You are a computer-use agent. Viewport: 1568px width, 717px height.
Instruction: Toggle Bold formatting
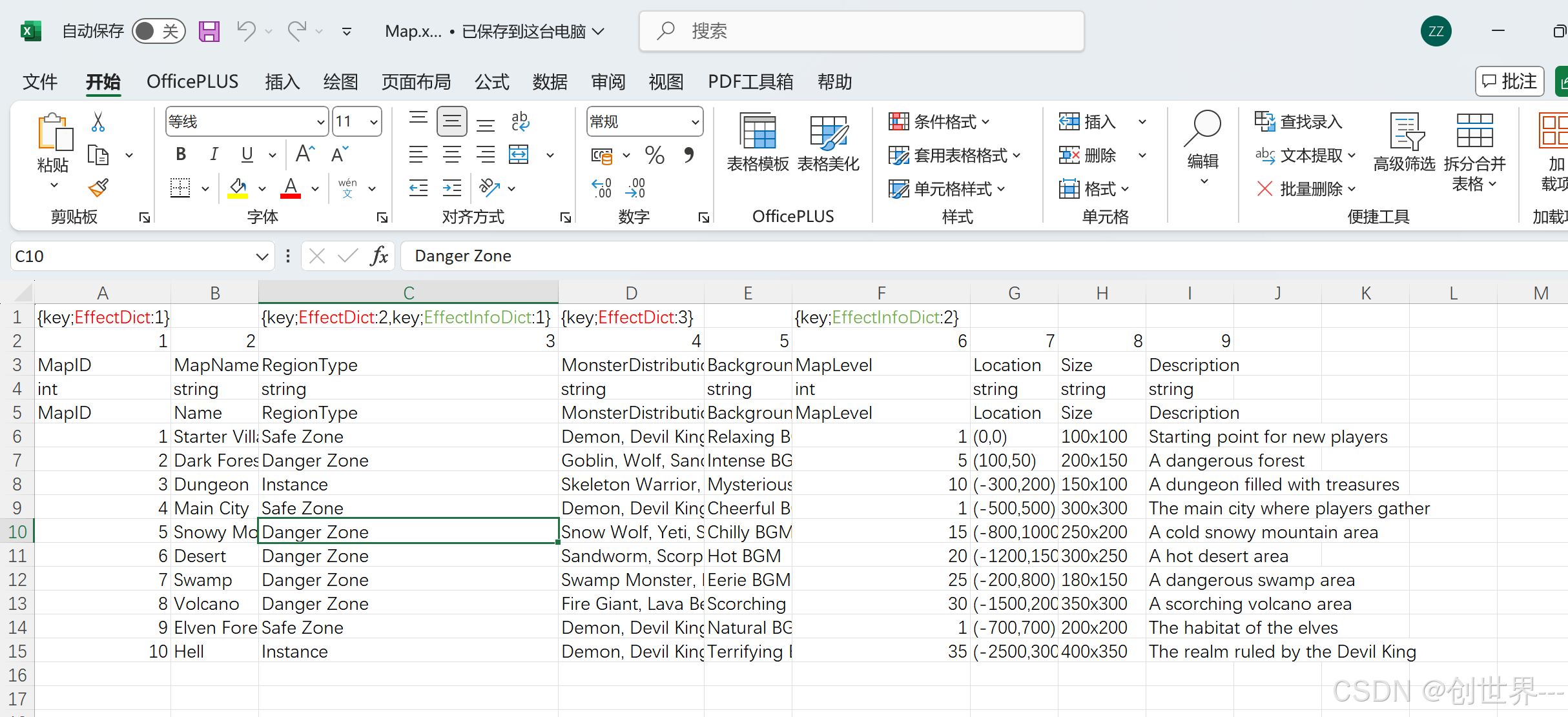click(x=181, y=154)
